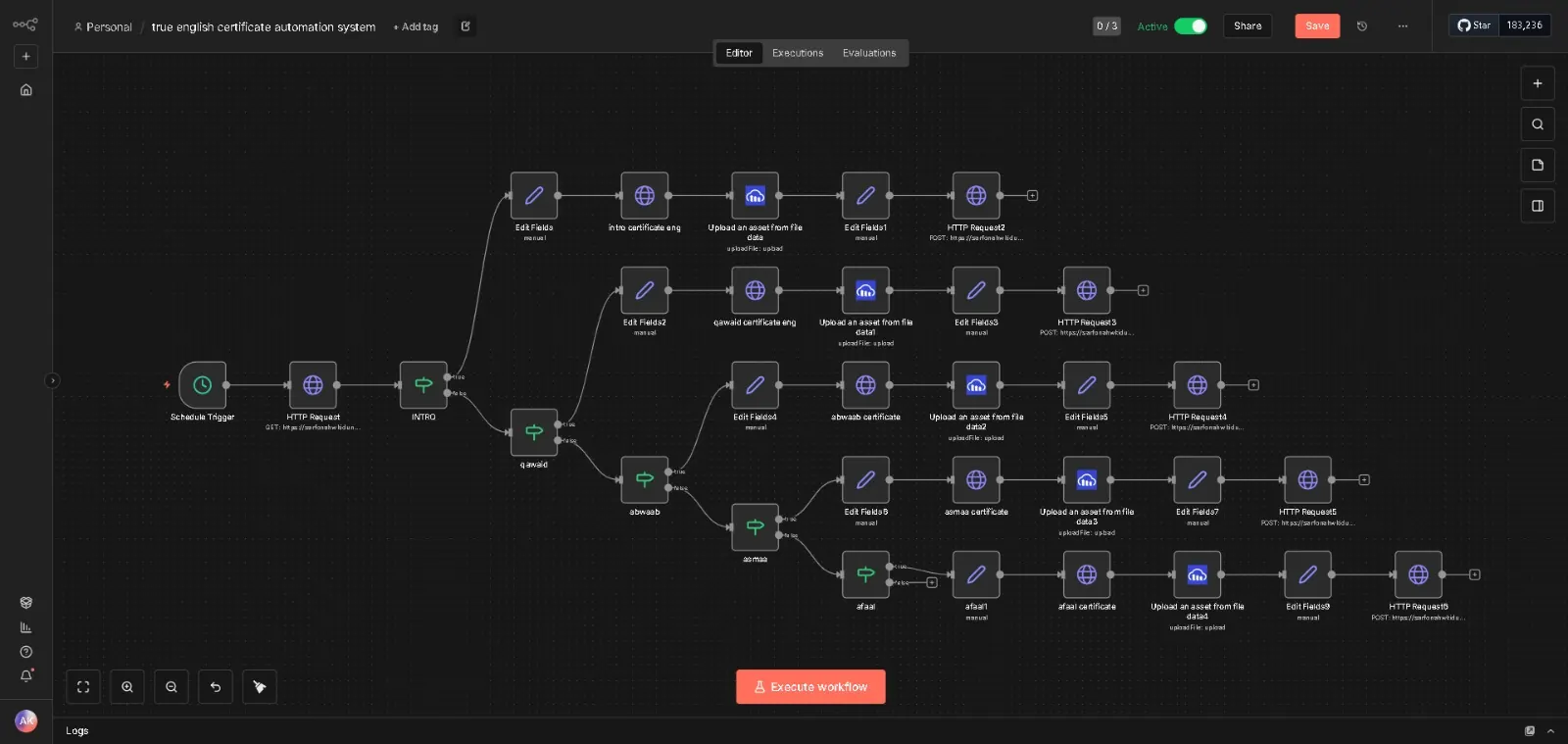
Task: Click the Execute workflow button
Action: coord(810,687)
